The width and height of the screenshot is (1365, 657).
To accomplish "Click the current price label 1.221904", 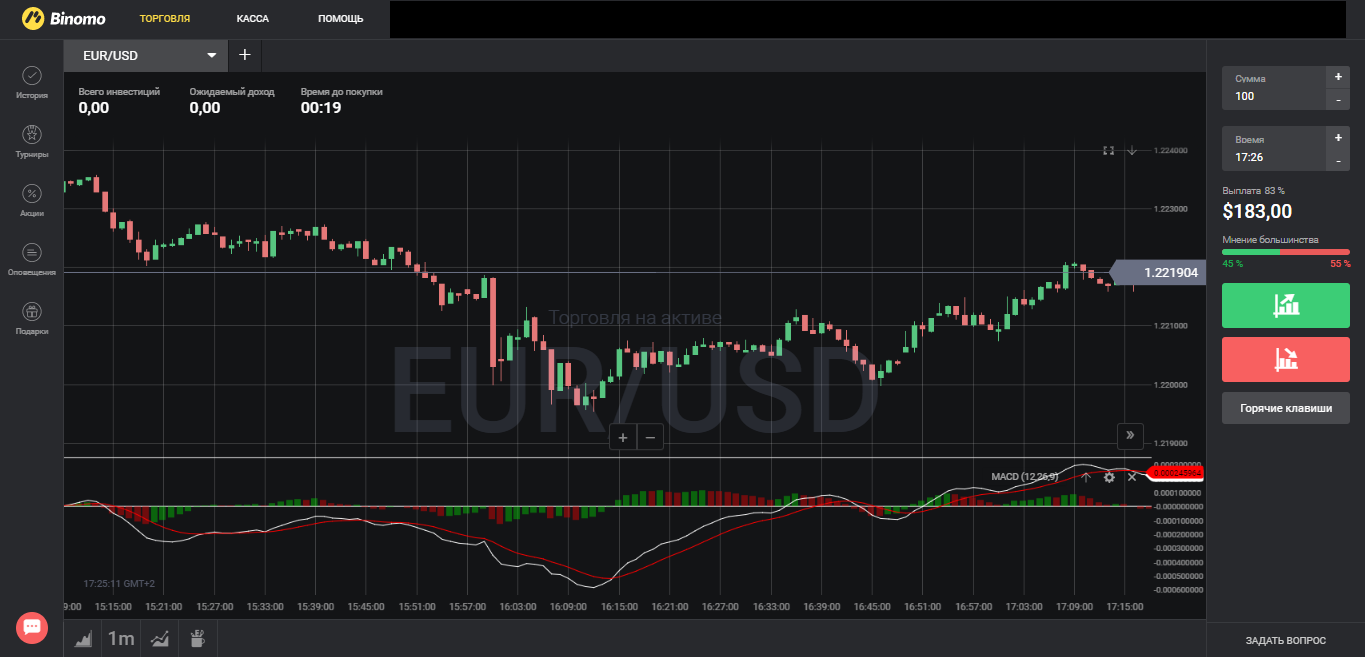I will (1159, 272).
